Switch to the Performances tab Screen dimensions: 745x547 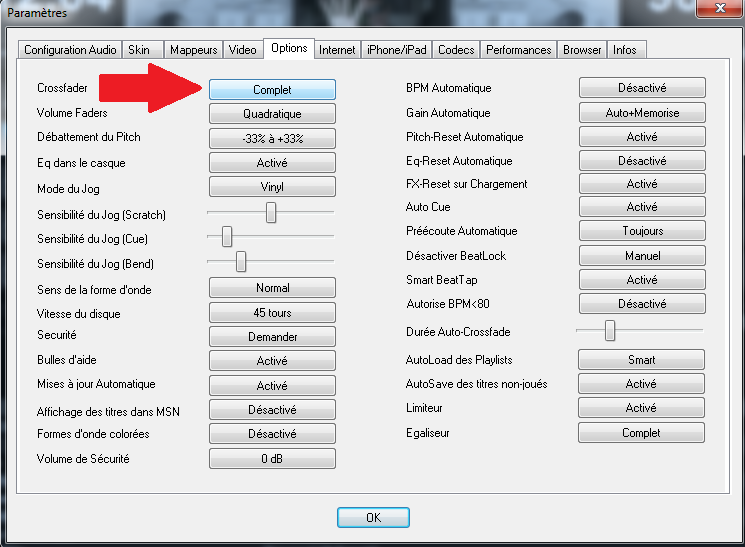pyautogui.click(x=518, y=50)
